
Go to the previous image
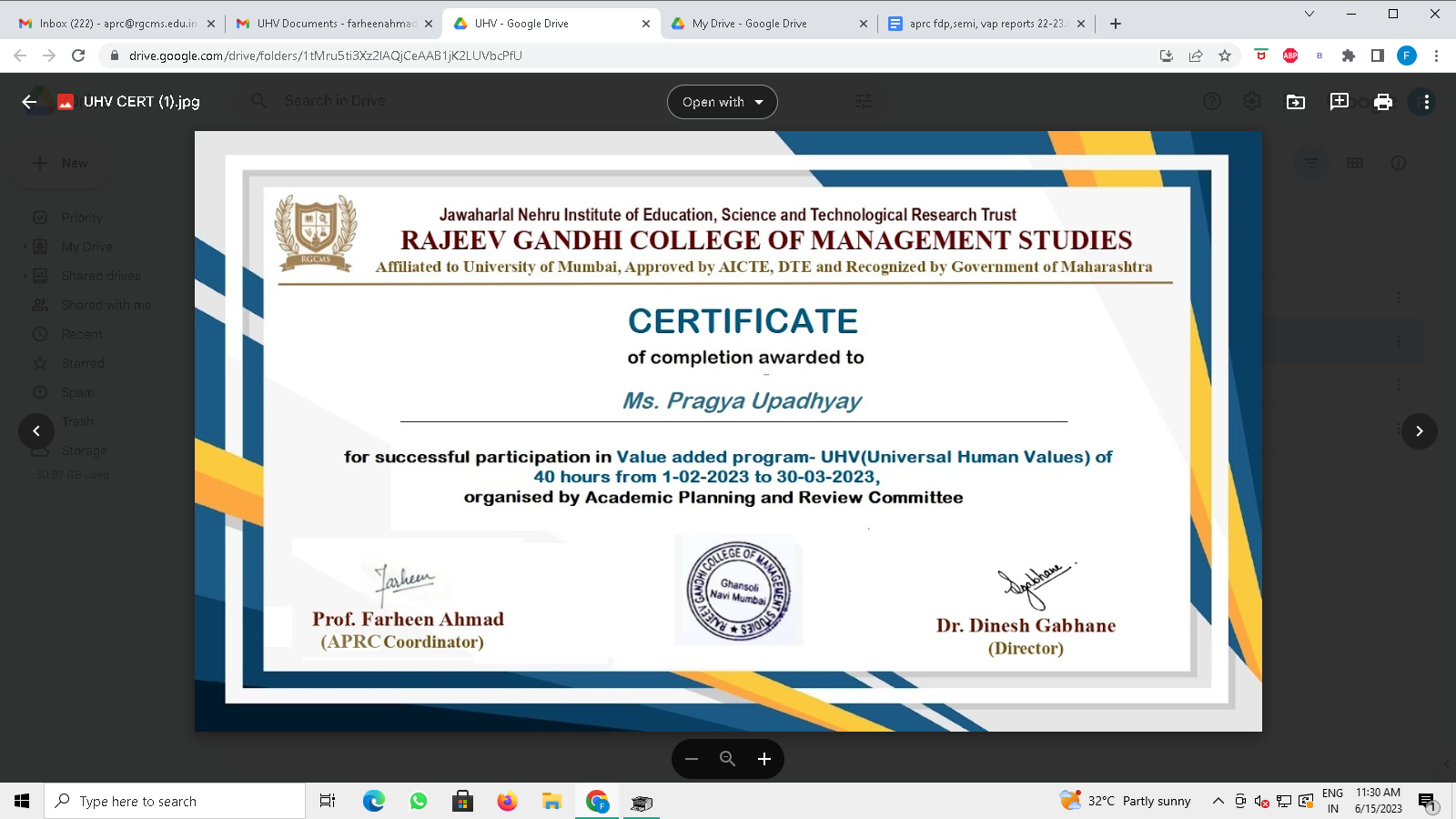36,430
